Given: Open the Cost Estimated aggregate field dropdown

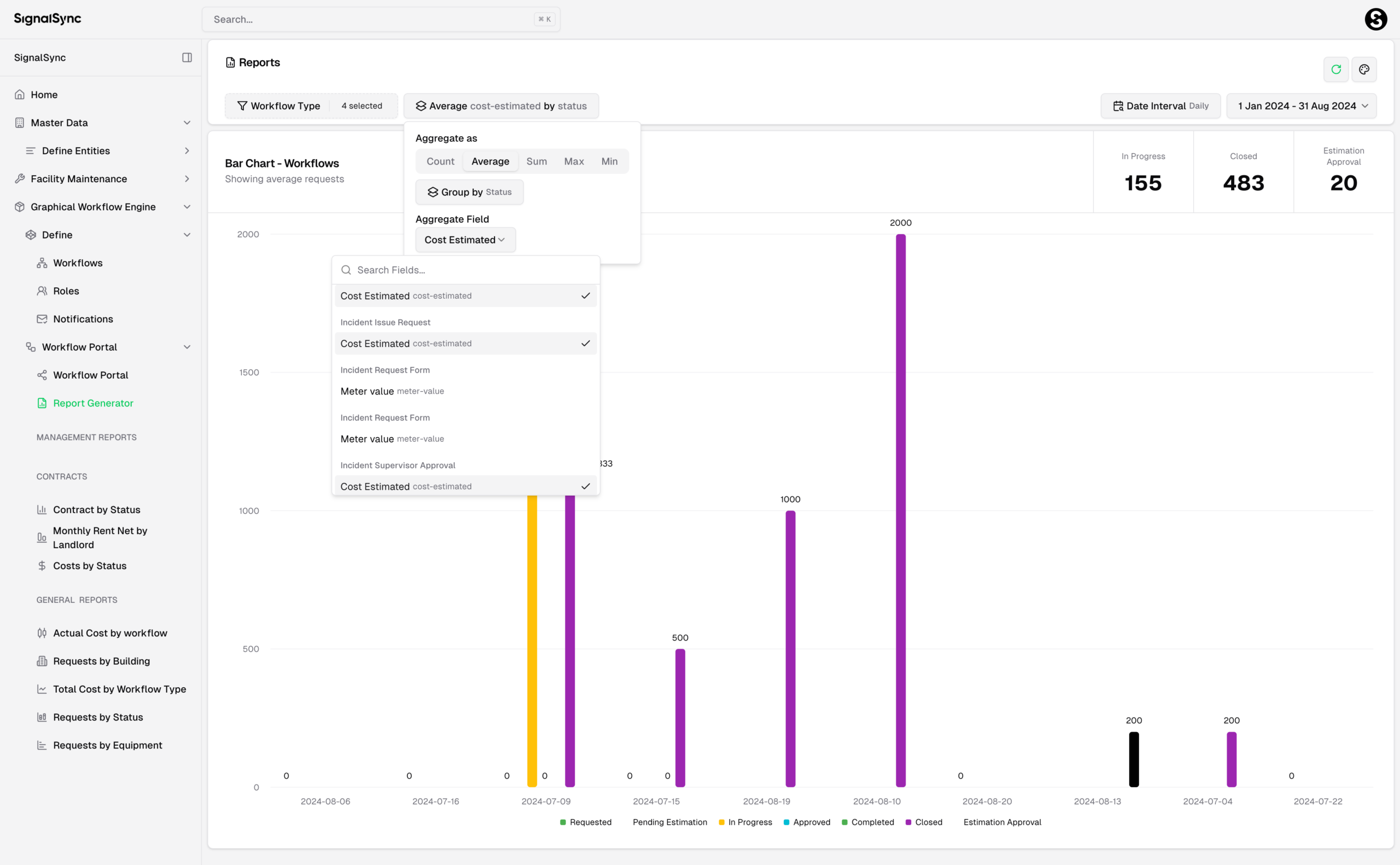Looking at the screenshot, I should click(x=465, y=240).
